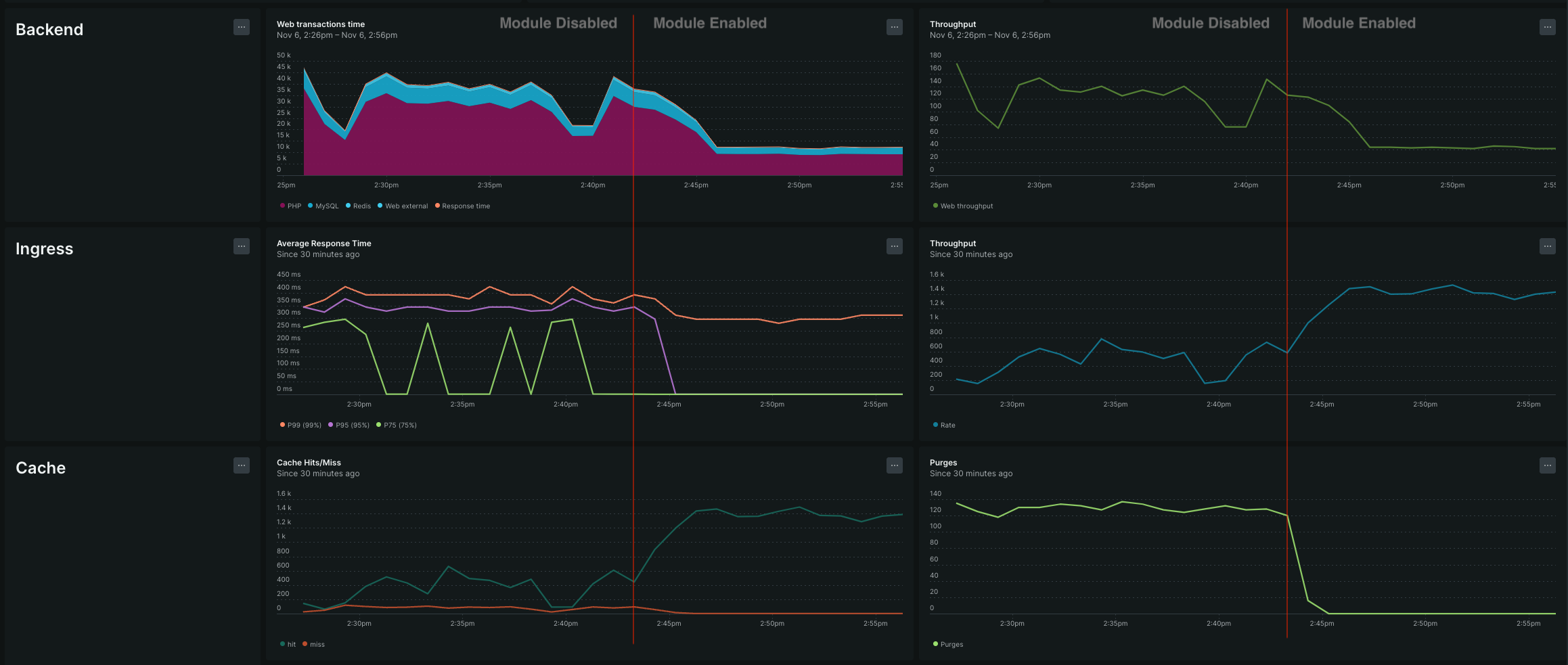Click the Cache section heading

41,468
